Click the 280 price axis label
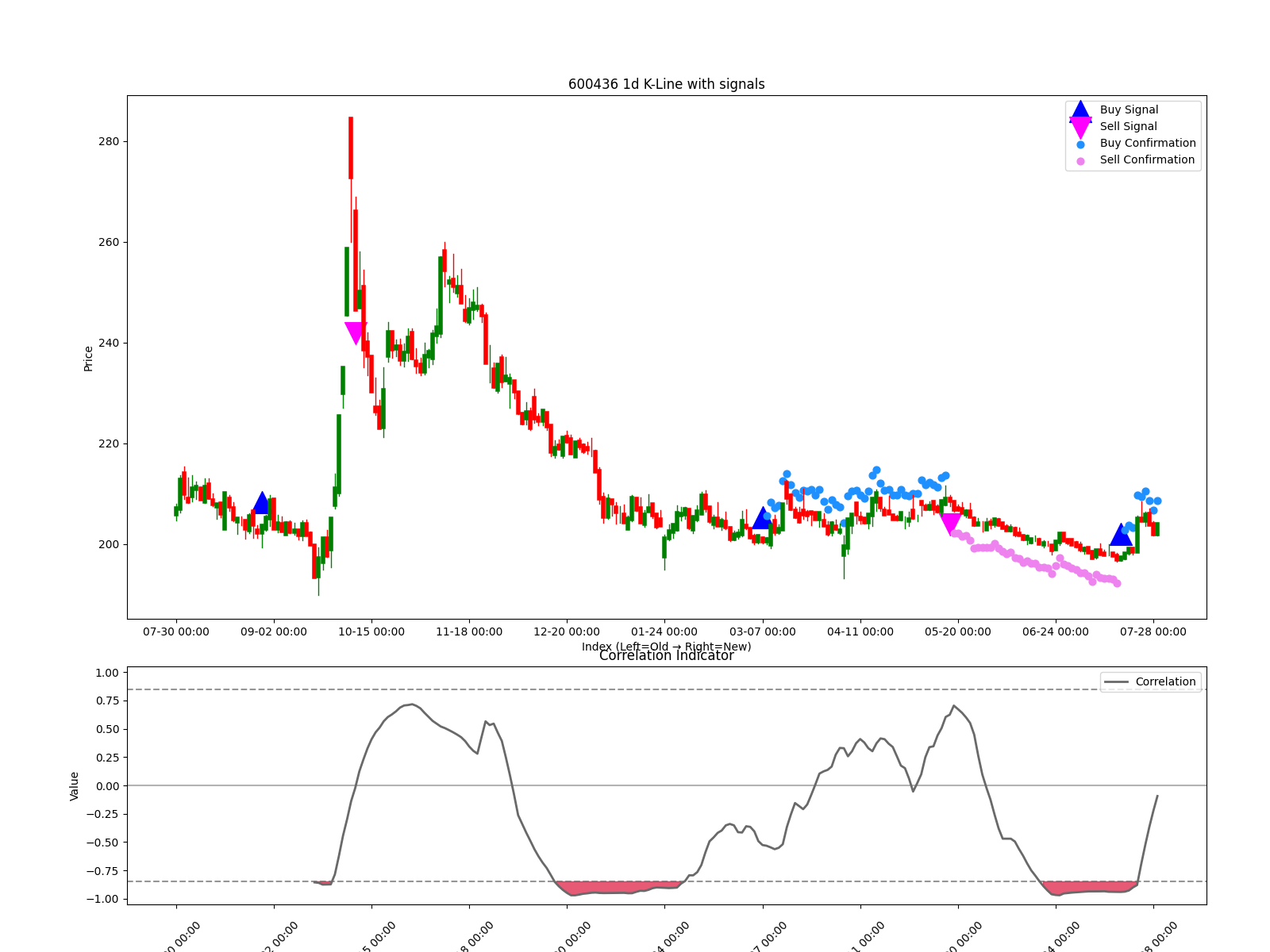 (x=110, y=141)
